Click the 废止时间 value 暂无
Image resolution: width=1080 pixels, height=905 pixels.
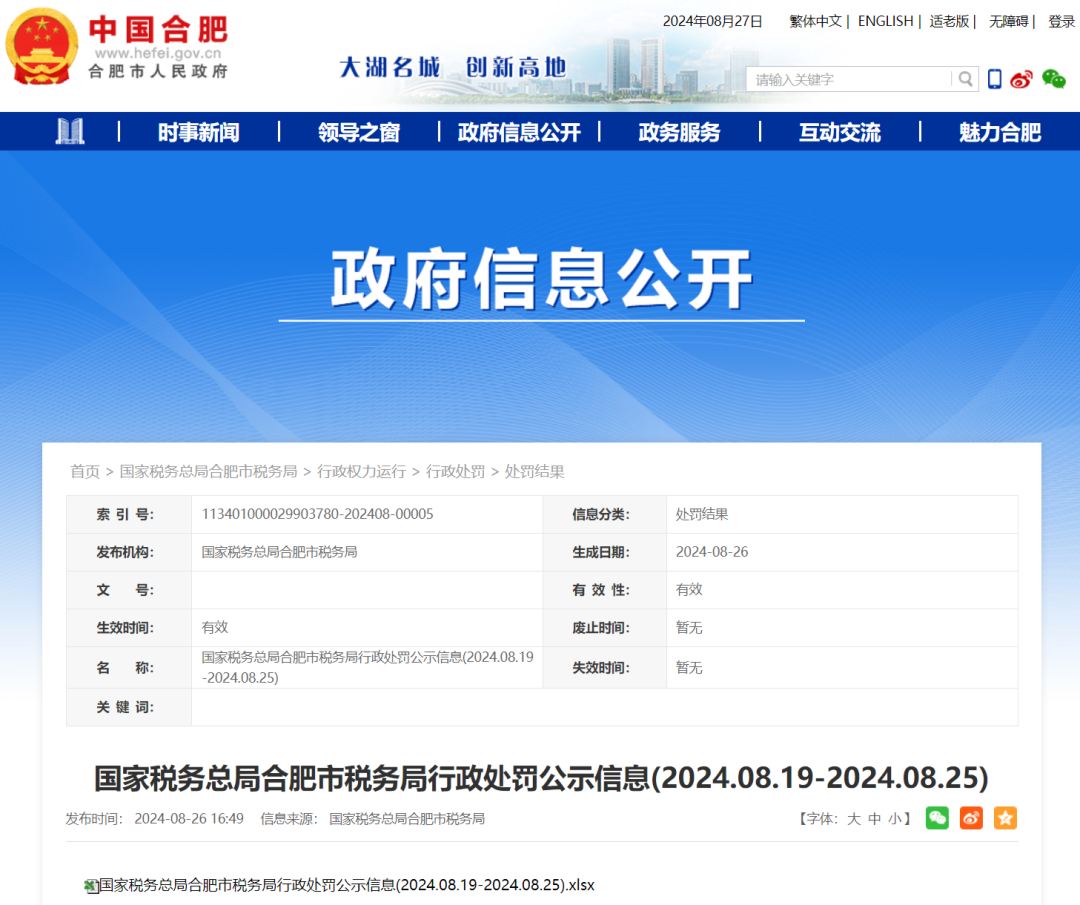[689, 628]
